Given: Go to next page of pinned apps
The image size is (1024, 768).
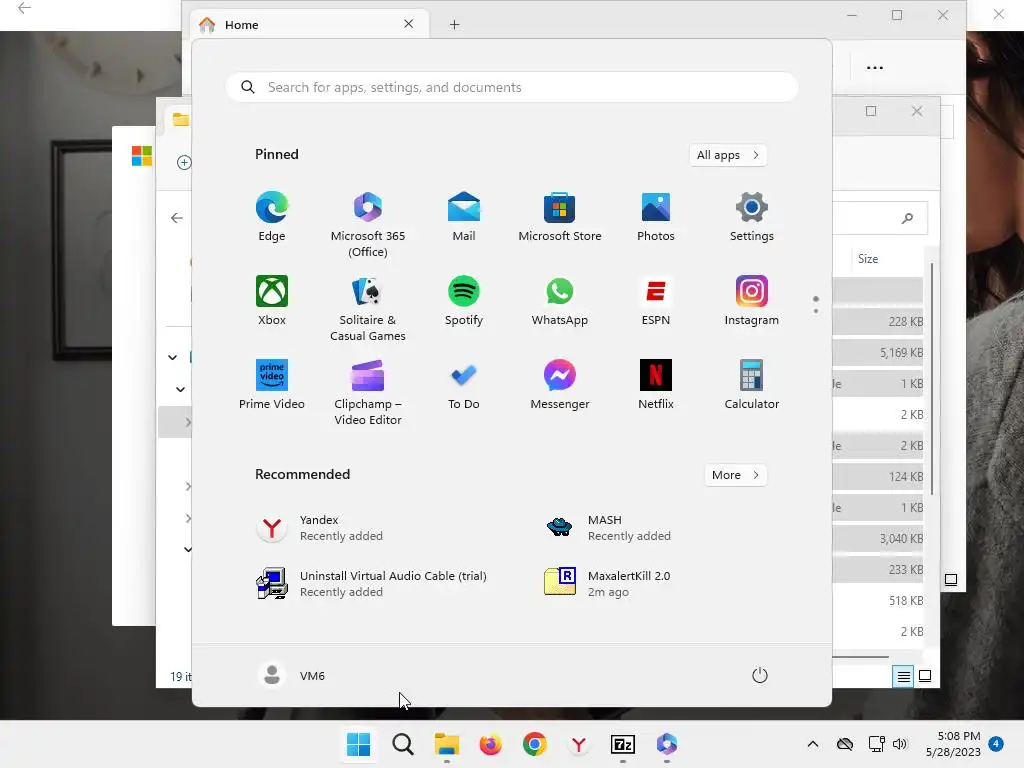Looking at the screenshot, I should click(x=816, y=310).
